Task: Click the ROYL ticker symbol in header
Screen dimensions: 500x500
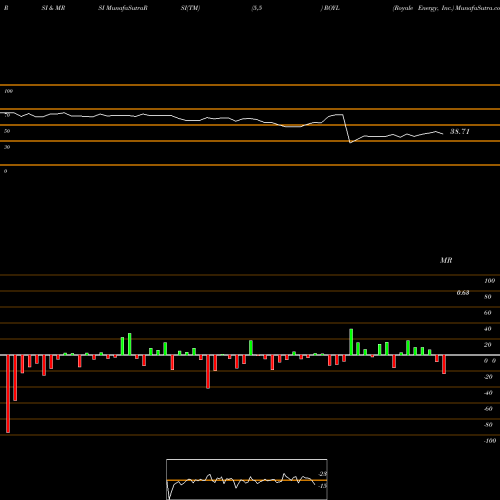Action: pos(332,8)
